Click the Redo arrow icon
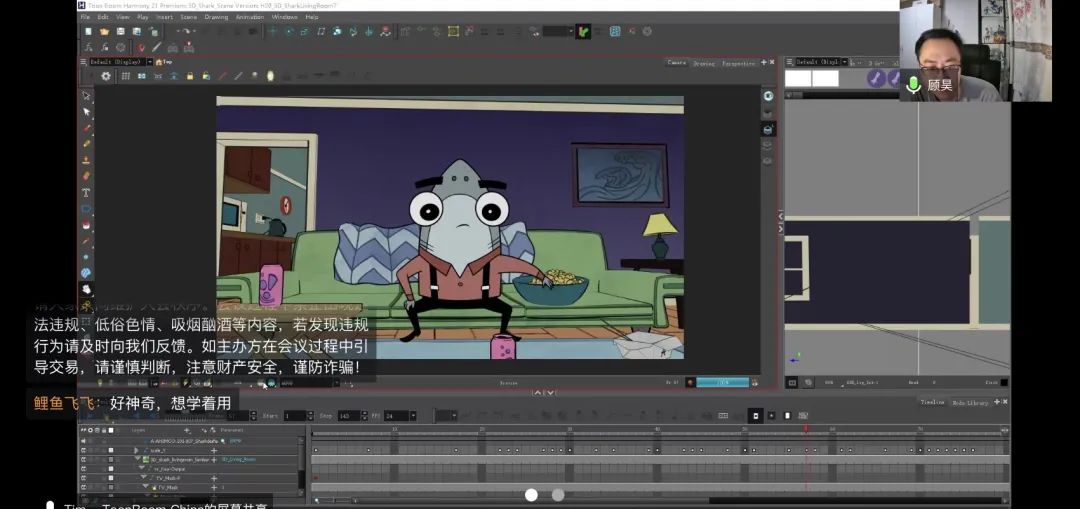Viewport: 1080px width, 509px height. [x=187, y=32]
